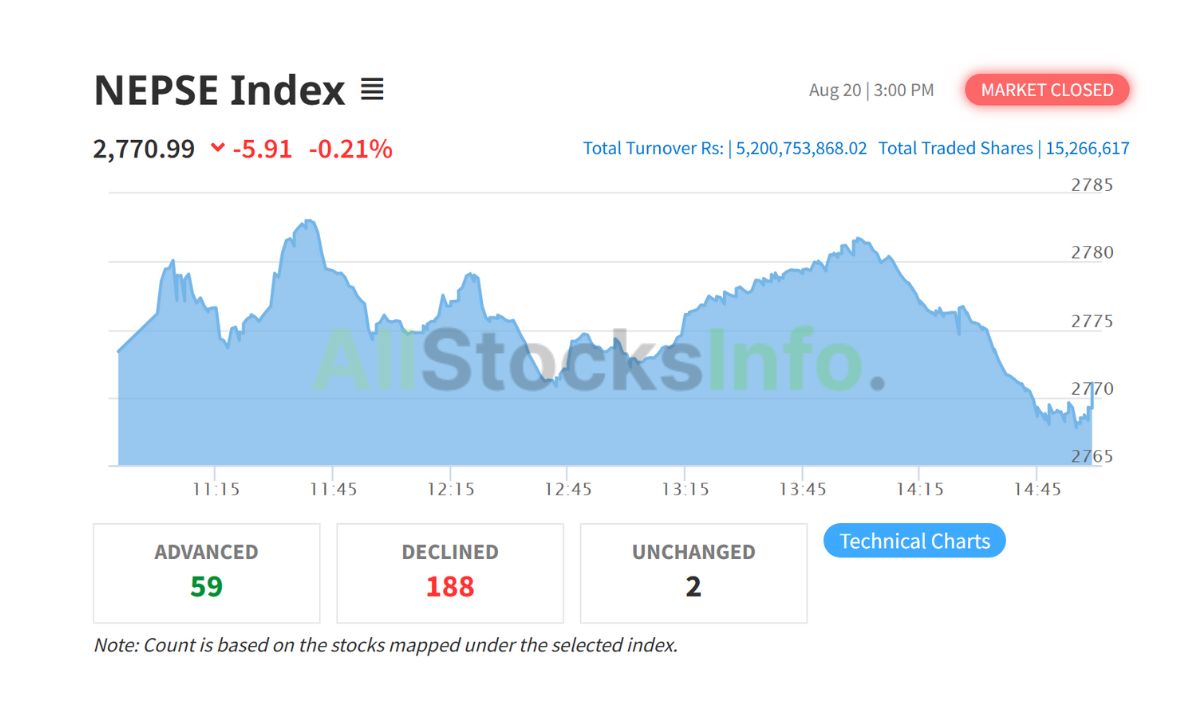
Task: Click the red -0.21% change indicator
Action: 352,148
